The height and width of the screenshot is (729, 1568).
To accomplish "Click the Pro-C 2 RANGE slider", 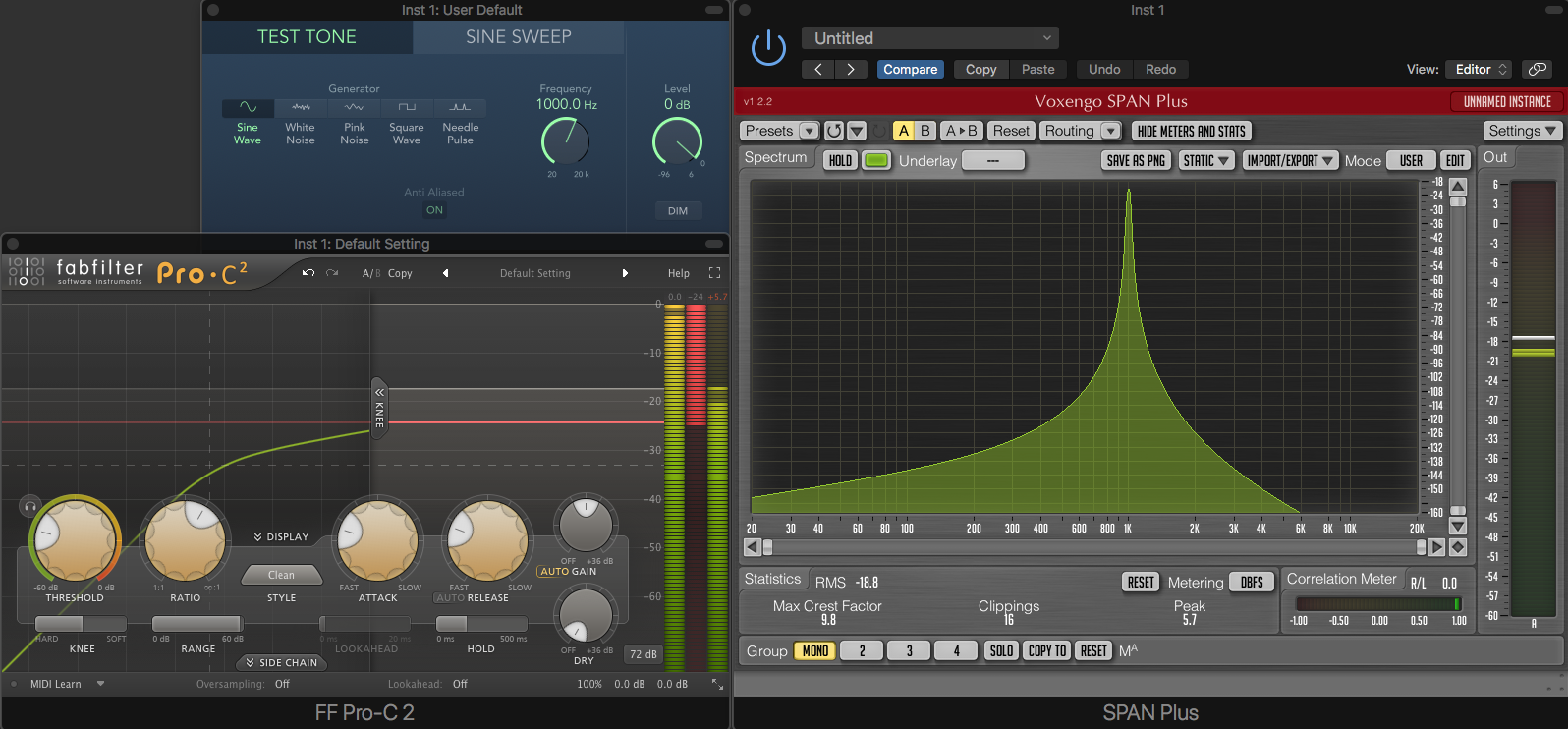I will pos(197,624).
